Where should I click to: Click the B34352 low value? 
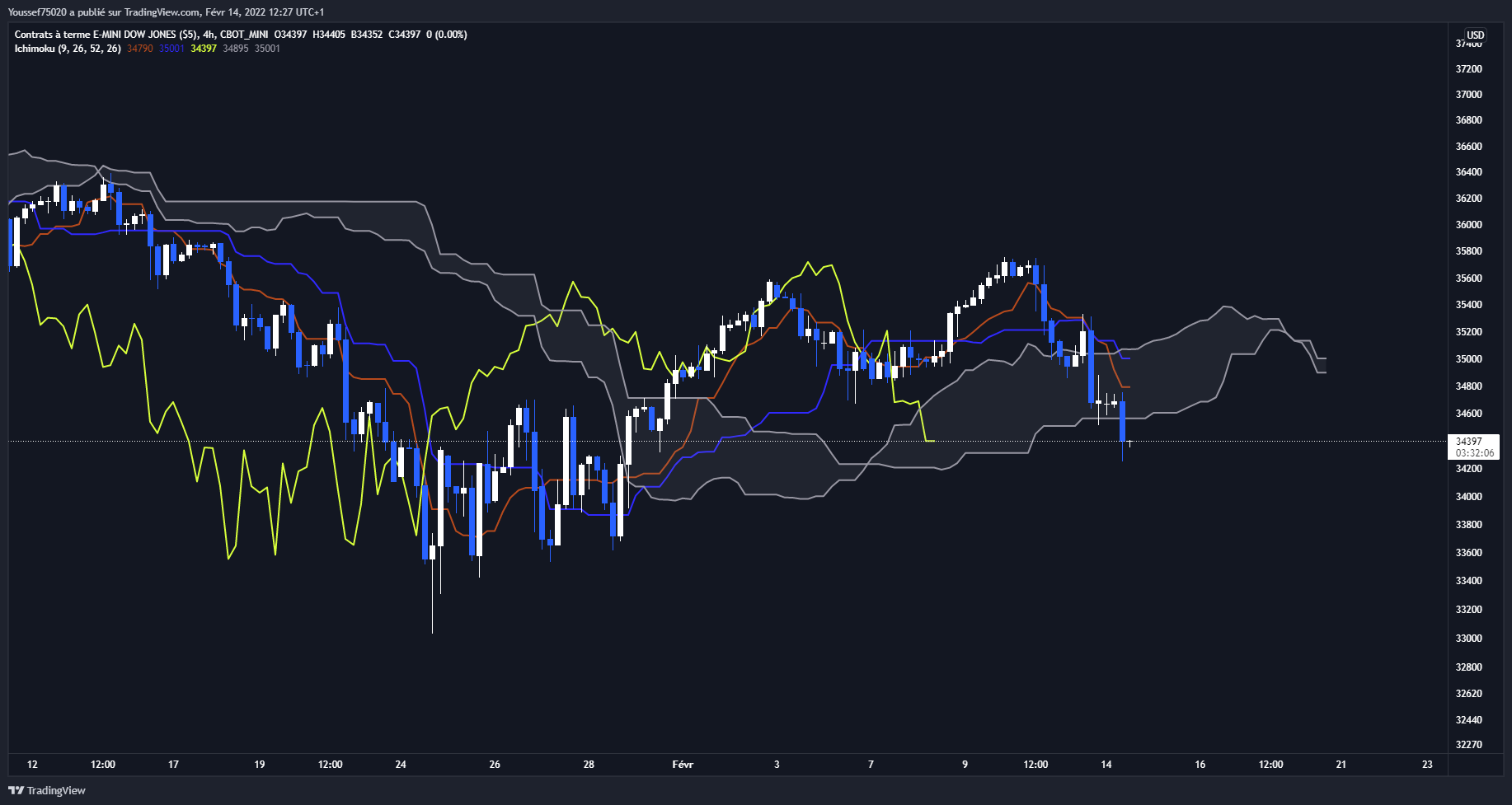tap(367, 35)
